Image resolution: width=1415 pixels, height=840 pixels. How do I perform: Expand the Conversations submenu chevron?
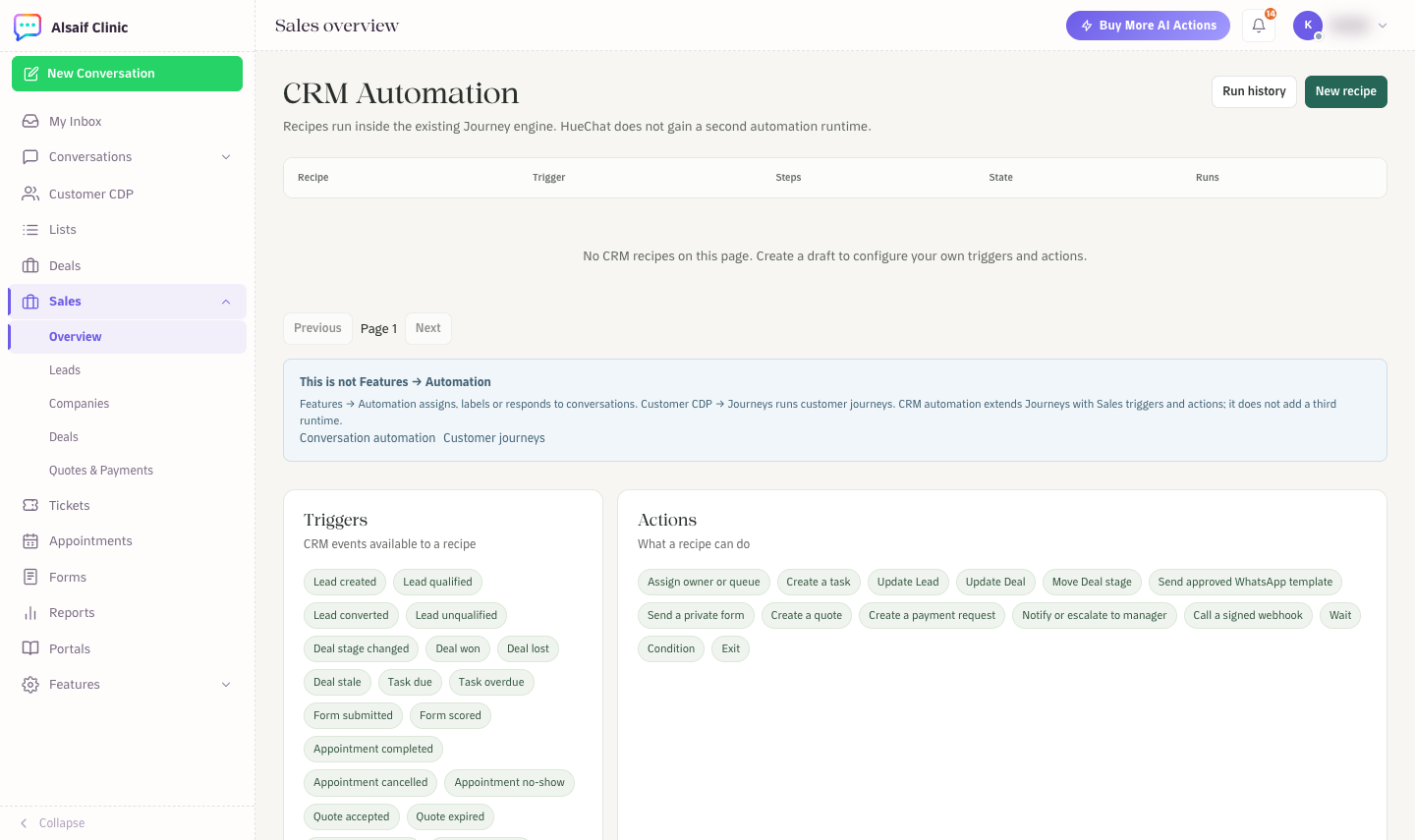coord(226,157)
